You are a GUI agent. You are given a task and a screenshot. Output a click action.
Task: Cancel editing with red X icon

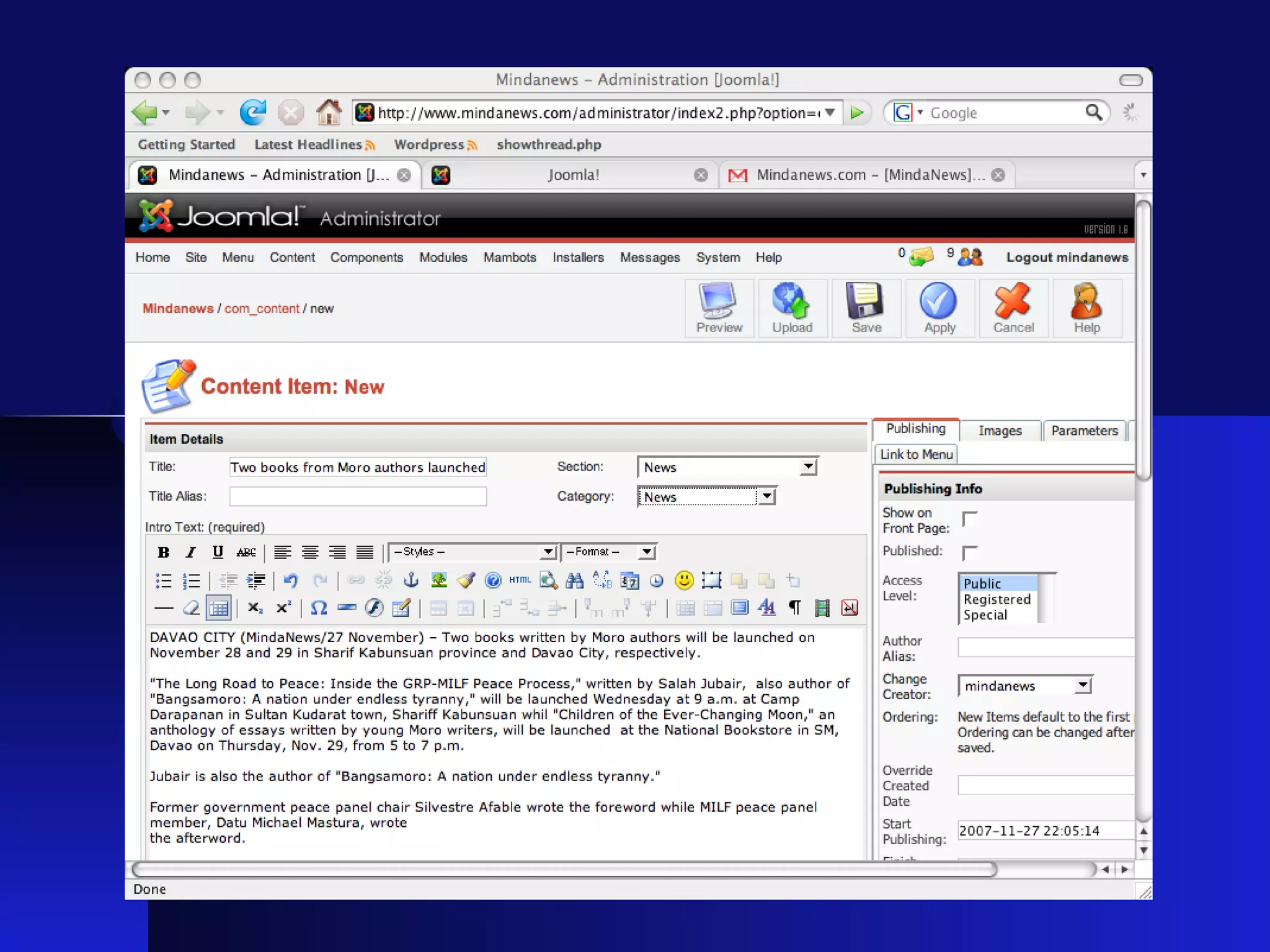pyautogui.click(x=1013, y=309)
